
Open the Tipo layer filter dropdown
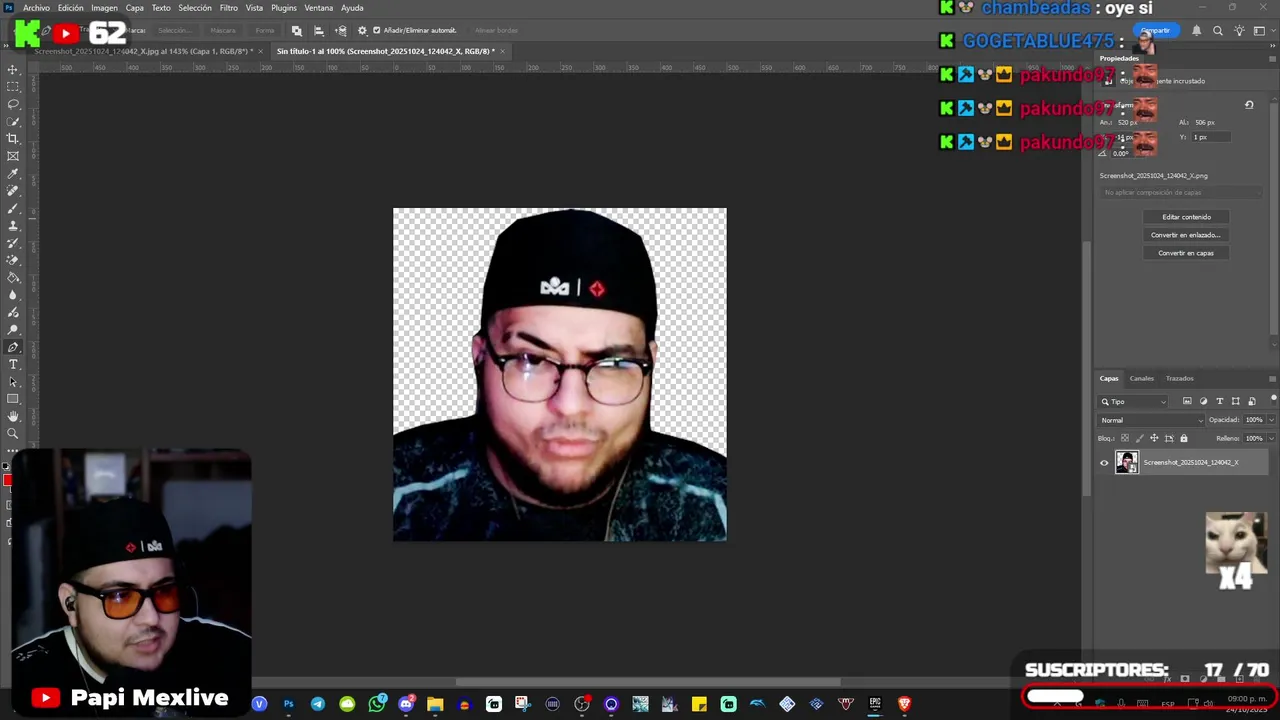click(x=1133, y=401)
